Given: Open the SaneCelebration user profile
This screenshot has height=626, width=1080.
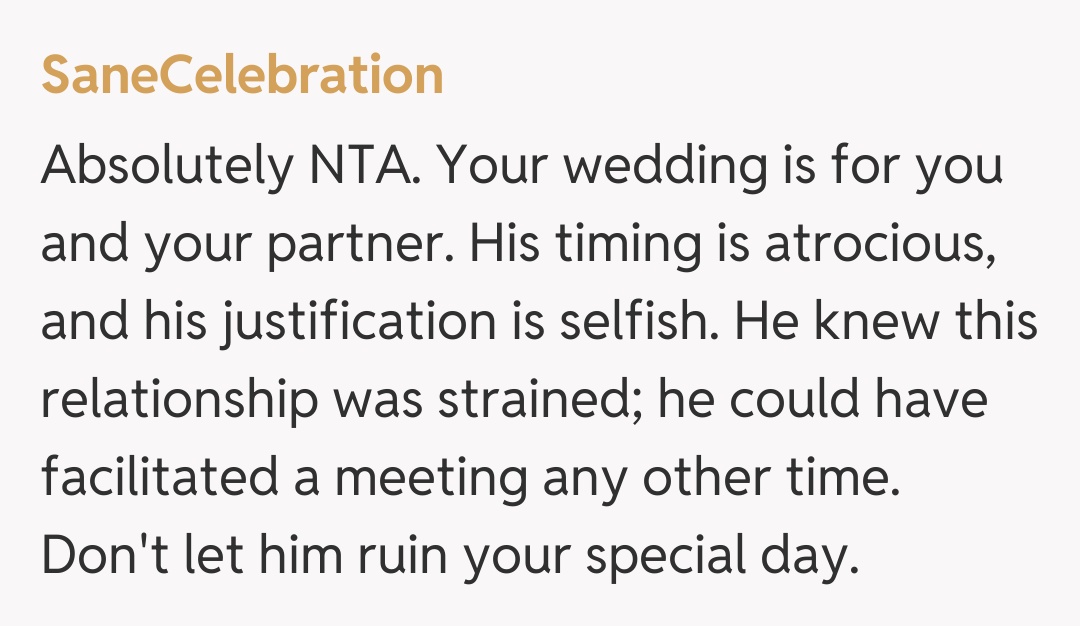Looking at the screenshot, I should (242, 75).
